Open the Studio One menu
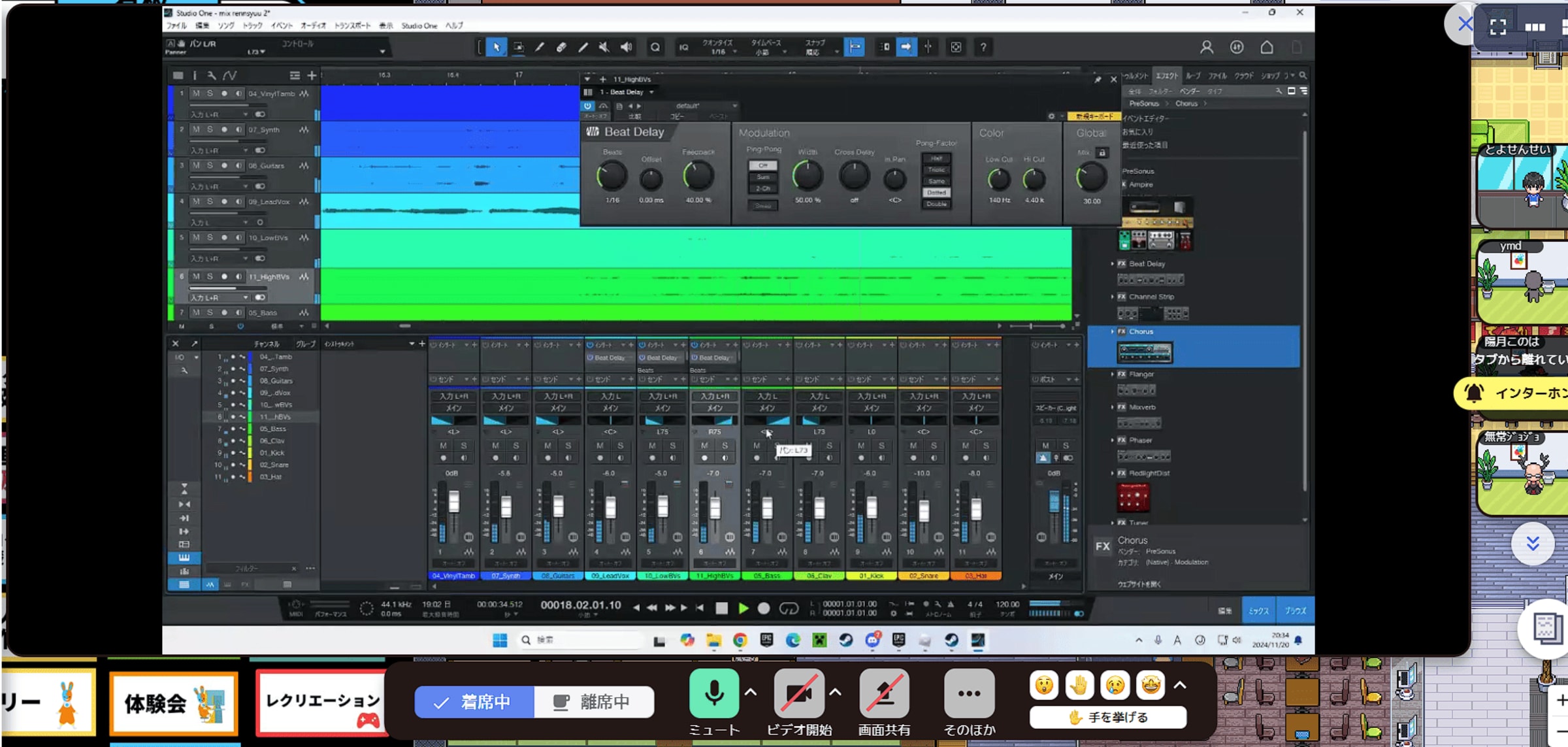This screenshot has width=1568, height=747. click(419, 25)
